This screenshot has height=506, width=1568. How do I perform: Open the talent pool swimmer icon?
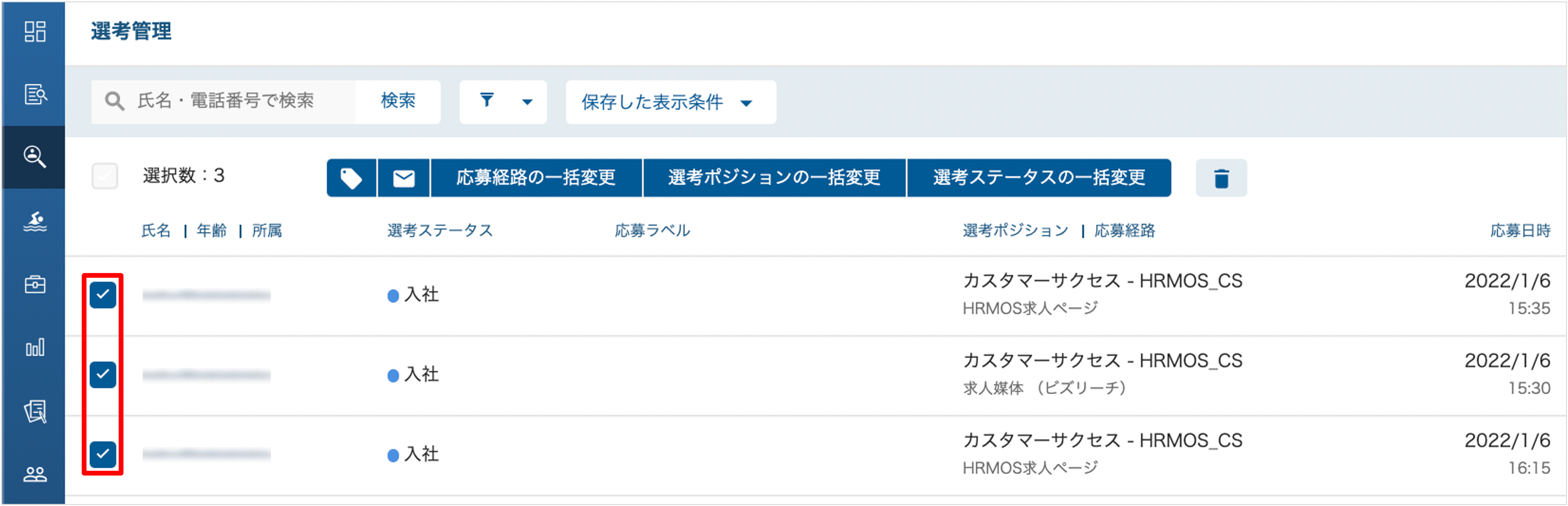pyautogui.click(x=35, y=221)
